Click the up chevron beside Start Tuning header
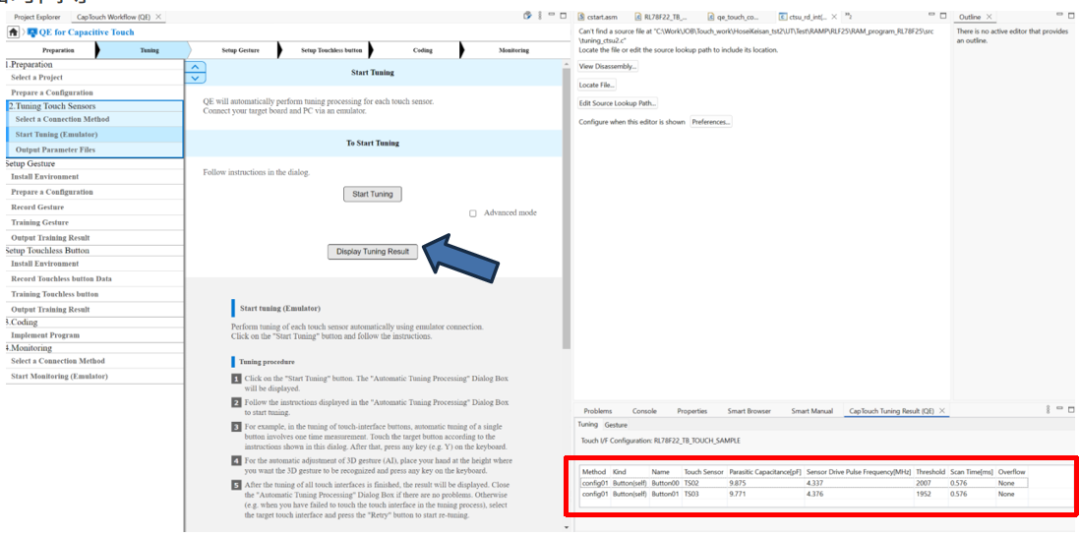The height and width of the screenshot is (537, 1080). tap(196, 67)
